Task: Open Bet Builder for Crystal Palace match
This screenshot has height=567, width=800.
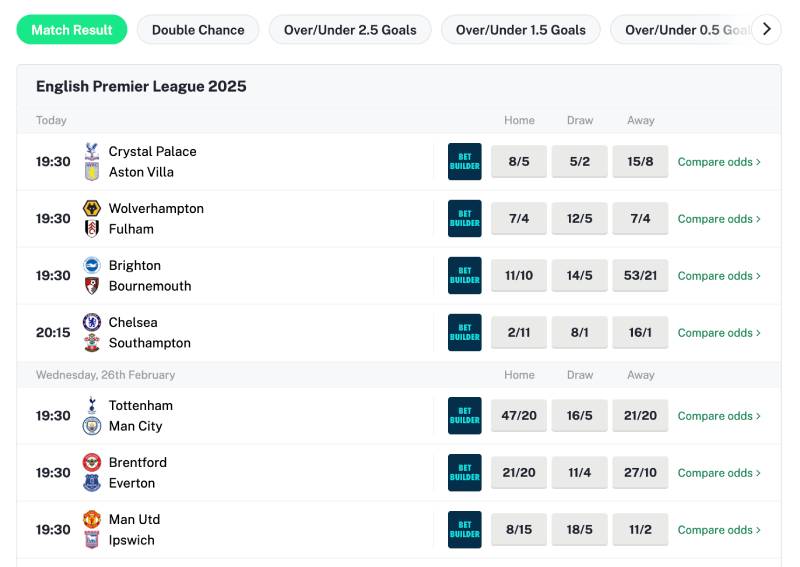Action: coord(464,162)
